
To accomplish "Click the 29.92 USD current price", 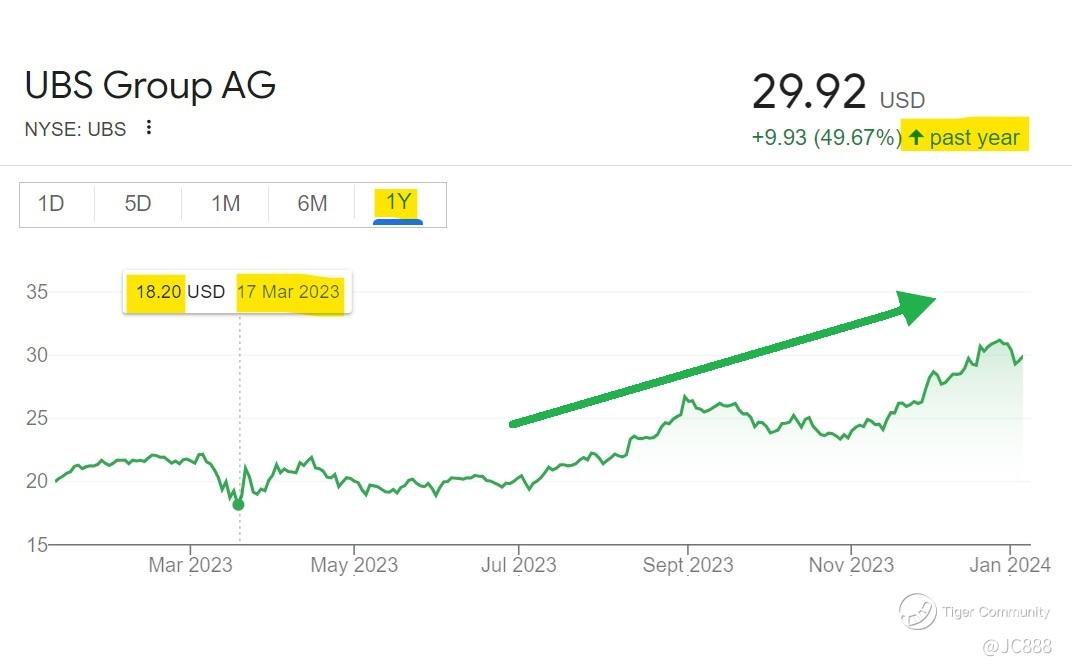I will 837,93.
